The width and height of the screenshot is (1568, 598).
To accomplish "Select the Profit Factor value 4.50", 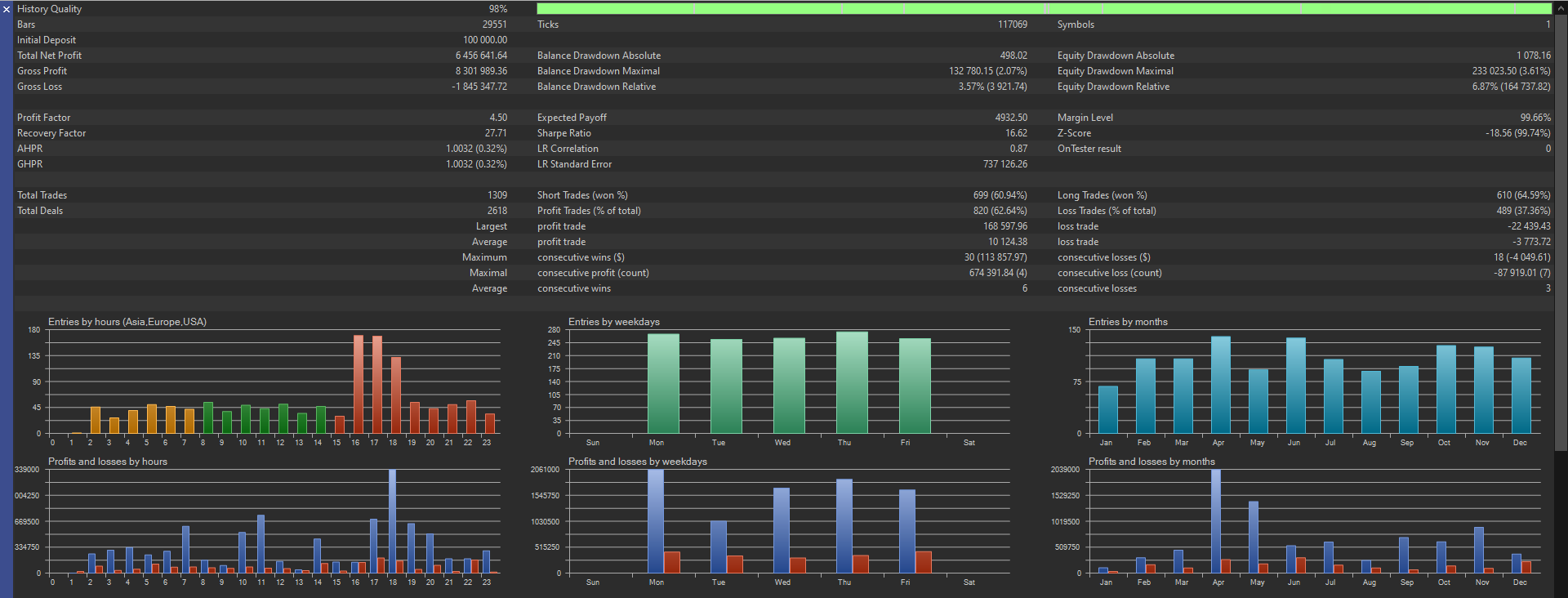I will coord(498,118).
